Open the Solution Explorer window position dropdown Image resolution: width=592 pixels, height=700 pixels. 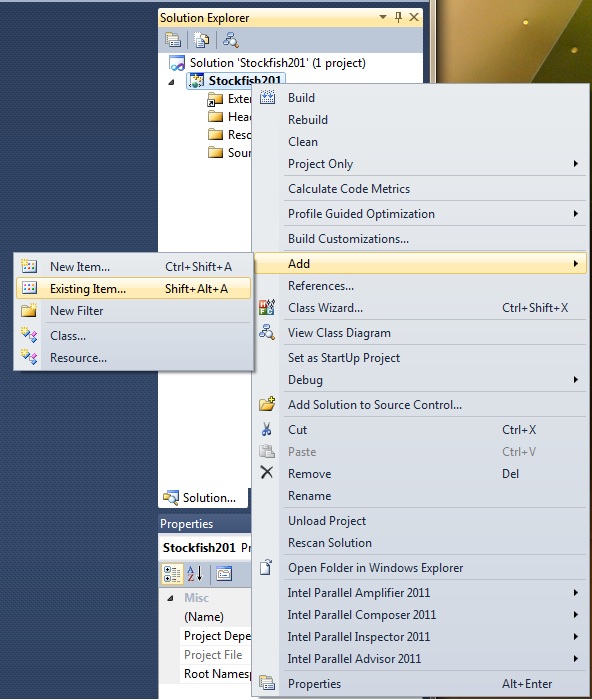coord(383,17)
